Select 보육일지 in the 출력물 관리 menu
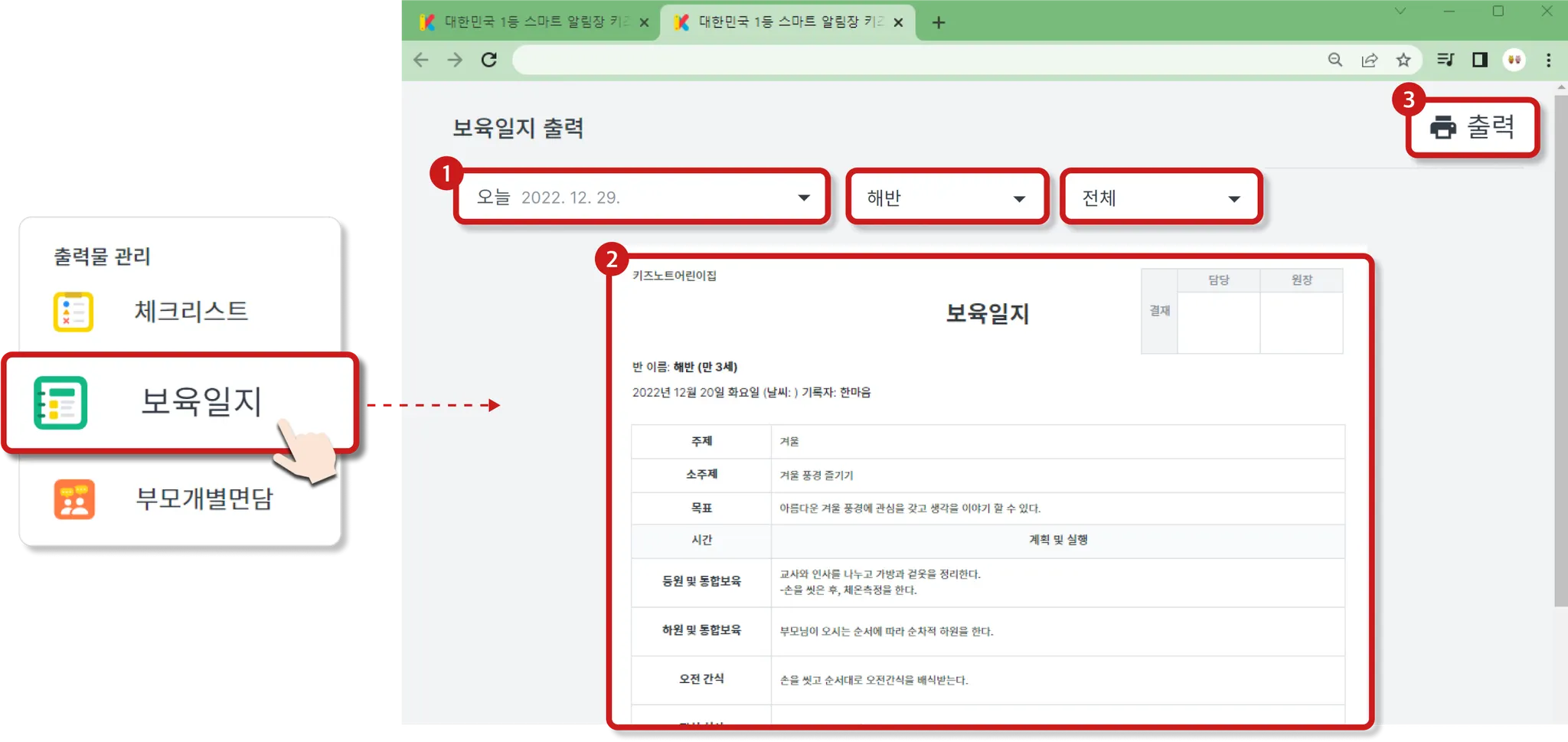The image size is (1568, 742). click(x=181, y=403)
